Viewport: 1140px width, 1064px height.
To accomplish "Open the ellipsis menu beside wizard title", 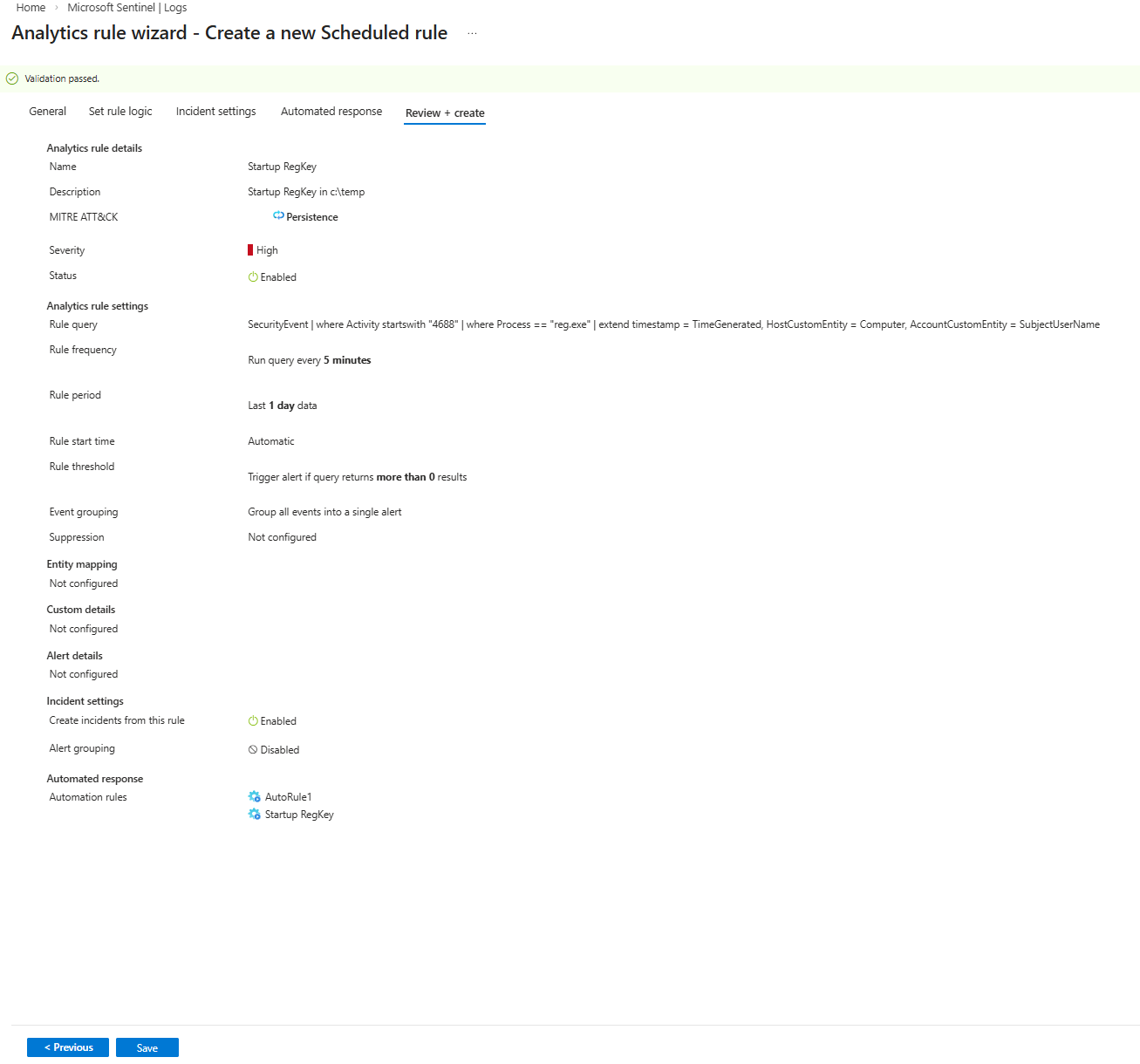I will (x=472, y=33).
